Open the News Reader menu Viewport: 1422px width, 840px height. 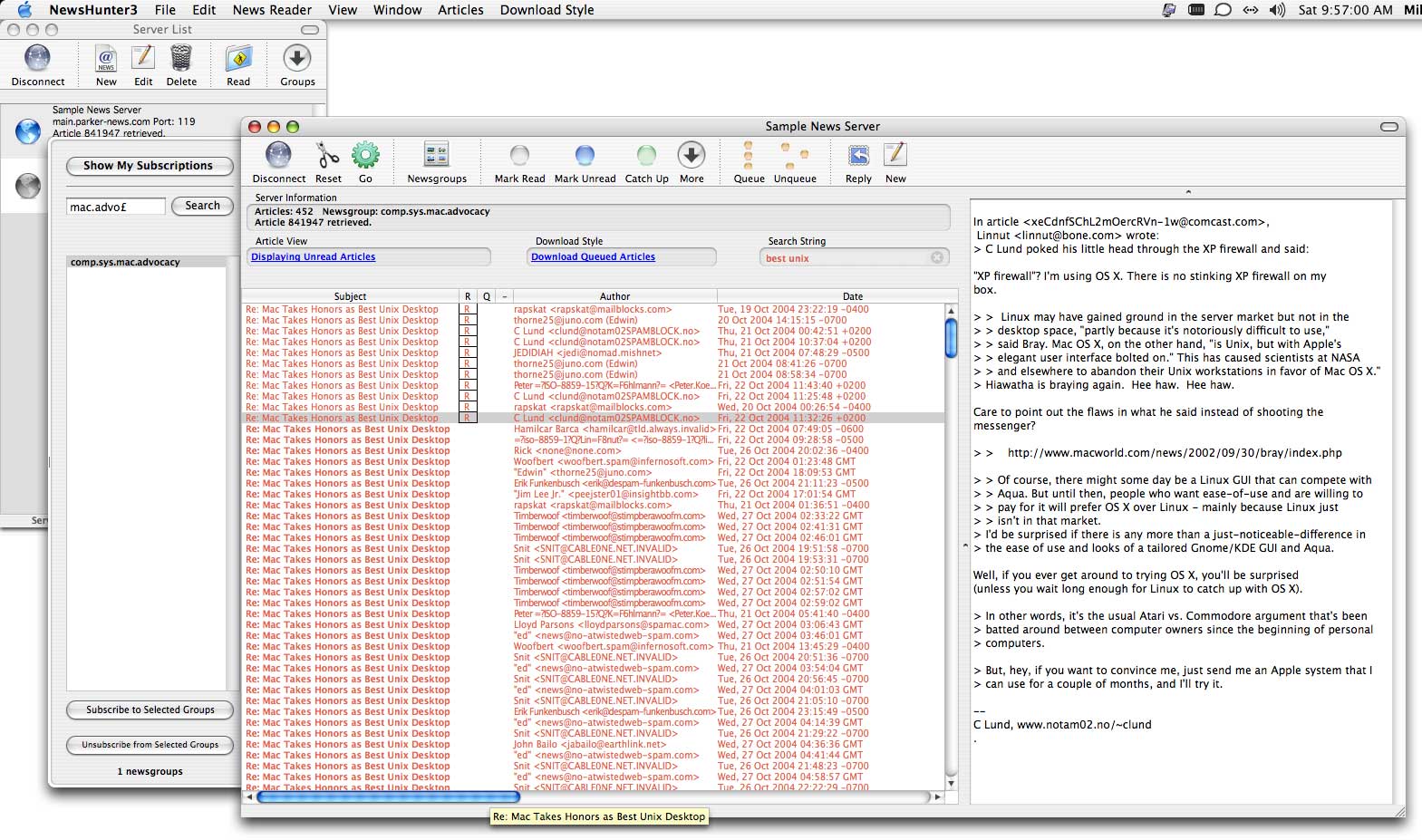point(272,10)
